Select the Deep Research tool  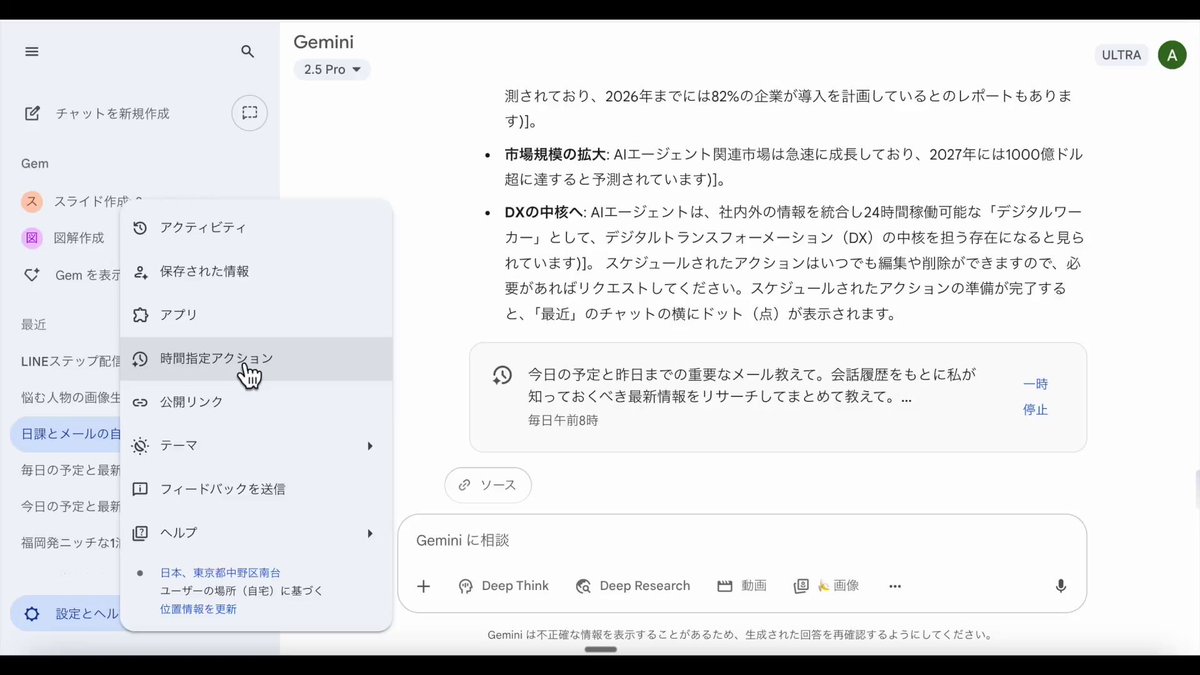tap(632, 586)
